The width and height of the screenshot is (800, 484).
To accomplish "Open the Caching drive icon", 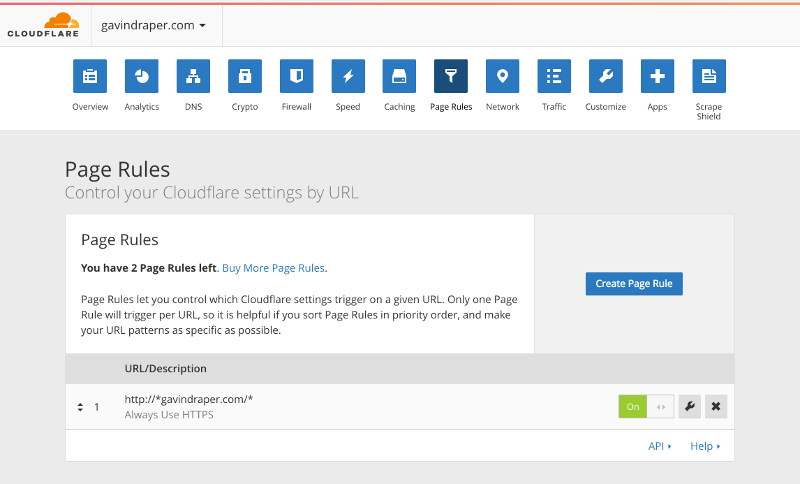I will pos(399,76).
